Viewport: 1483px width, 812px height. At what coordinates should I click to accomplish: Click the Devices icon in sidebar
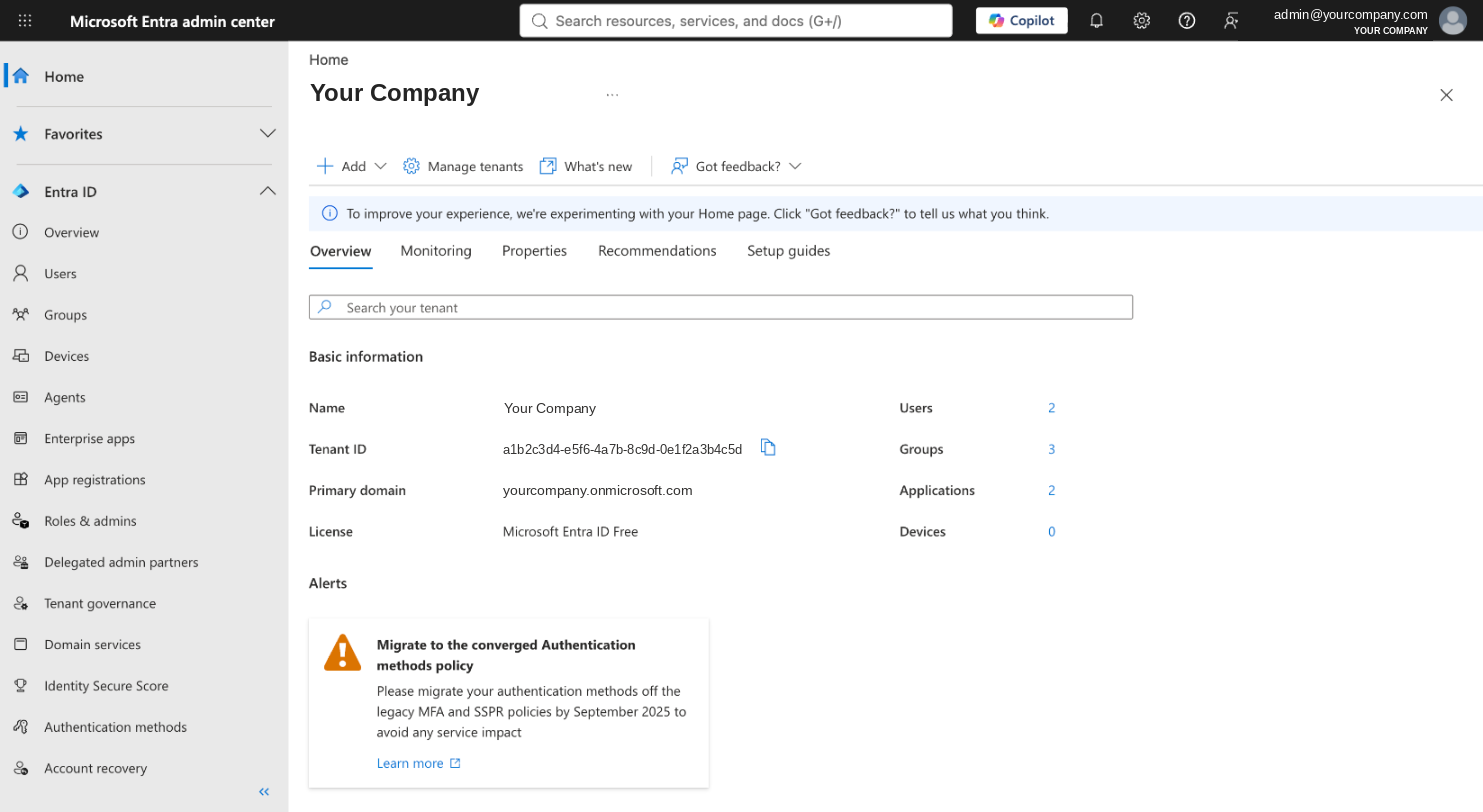(20, 356)
